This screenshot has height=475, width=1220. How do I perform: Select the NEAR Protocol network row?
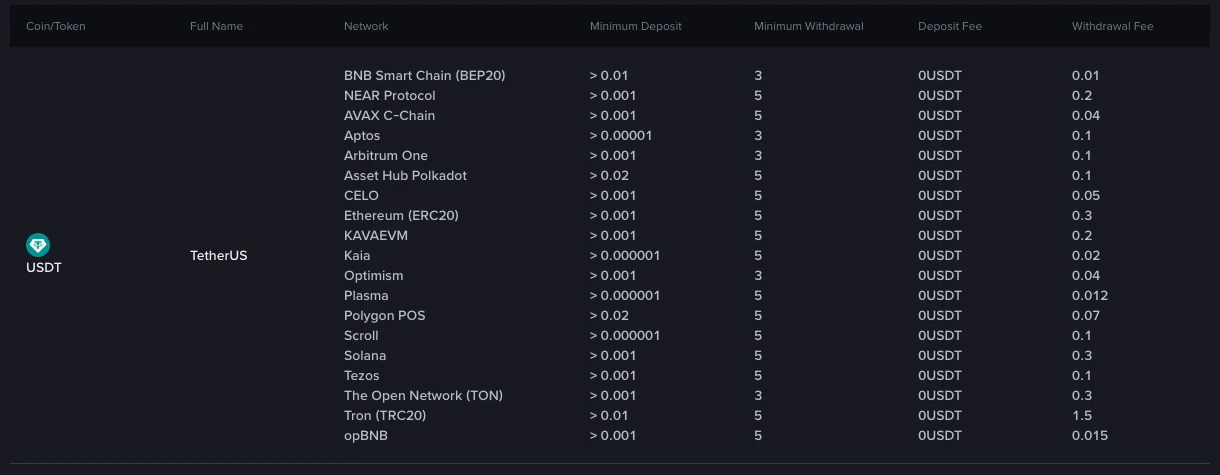tap(390, 96)
